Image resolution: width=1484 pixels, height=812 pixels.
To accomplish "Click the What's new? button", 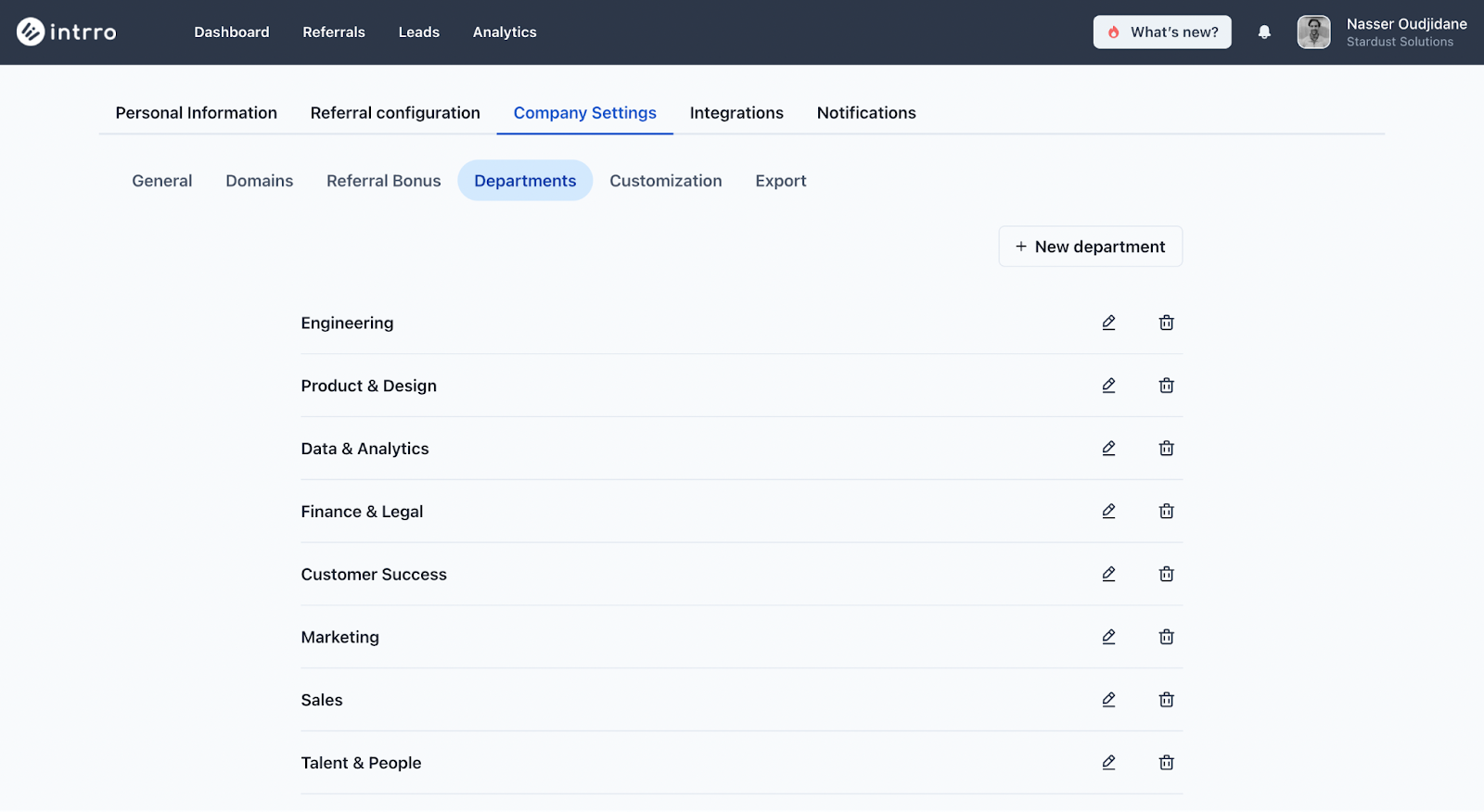I will click(x=1162, y=32).
